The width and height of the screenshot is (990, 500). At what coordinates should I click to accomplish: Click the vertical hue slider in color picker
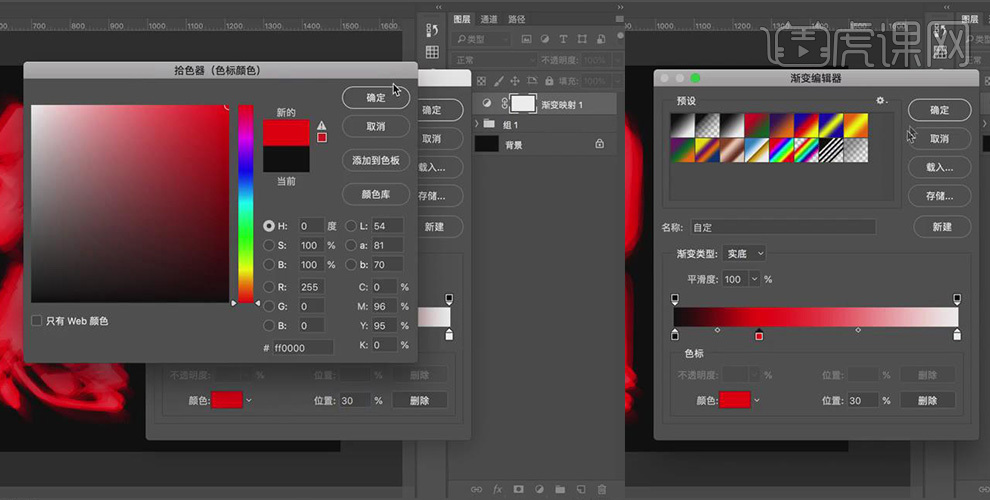pyautogui.click(x=246, y=204)
